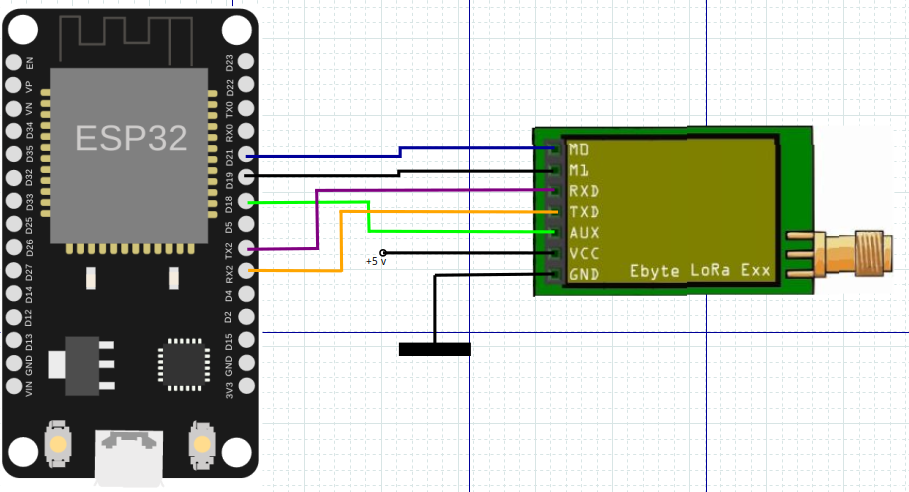The image size is (909, 492).
Task: Click the D19 pin pad
Action: pyautogui.click(x=246, y=177)
